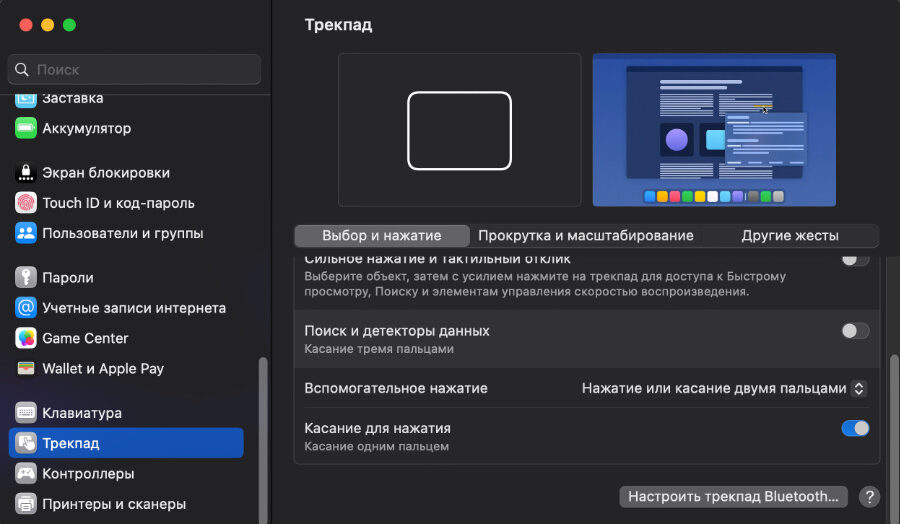The image size is (900, 524).
Task: Click the Принтеры и сканеры printer icon
Action: coord(25,504)
